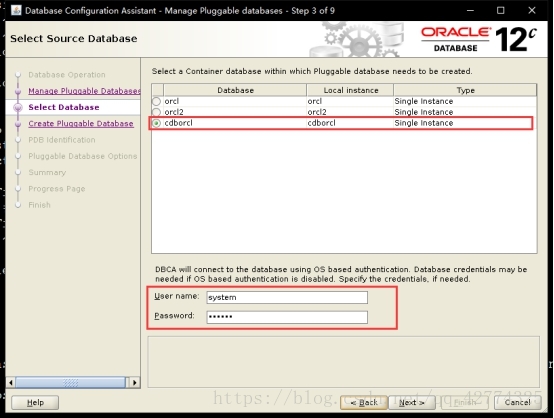Click the Password input field
The image size is (554, 418).
287,317
